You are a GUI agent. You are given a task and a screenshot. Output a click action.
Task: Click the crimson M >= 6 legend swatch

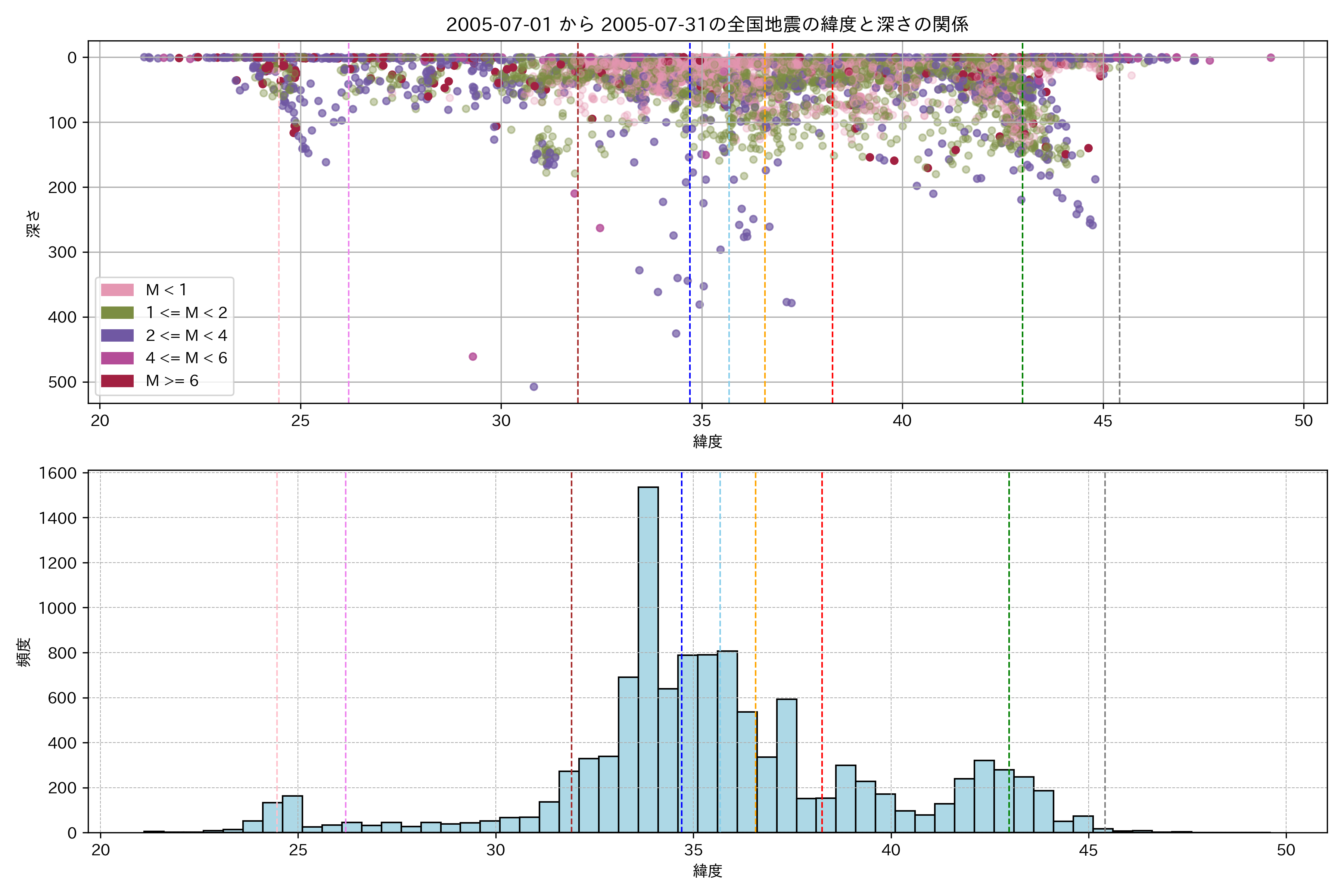point(117,381)
